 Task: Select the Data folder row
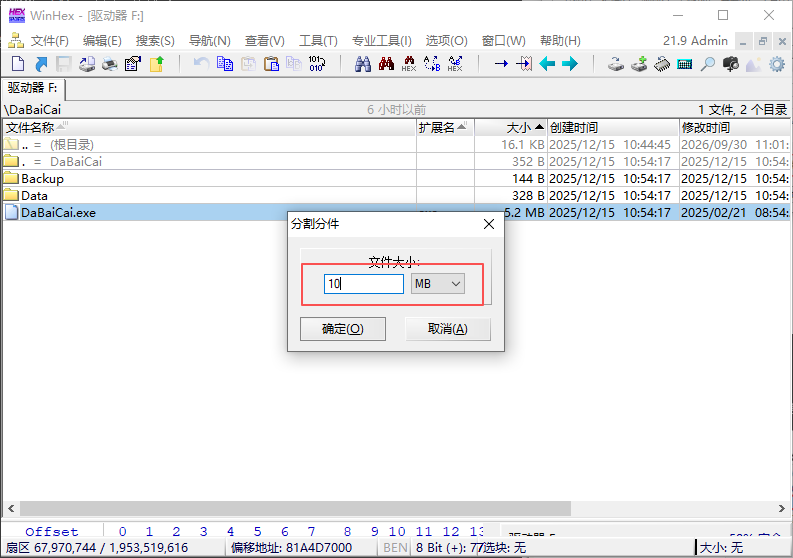click(396, 195)
